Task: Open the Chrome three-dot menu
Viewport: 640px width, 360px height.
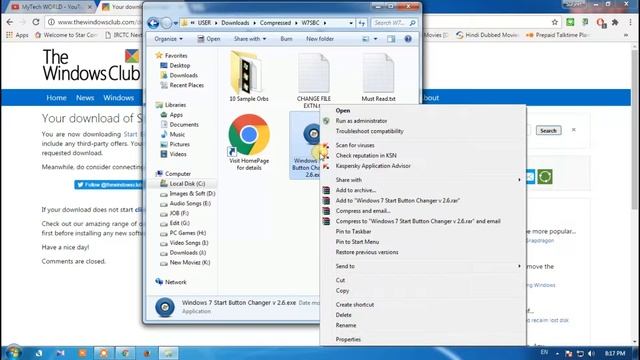Action: pos(631,22)
